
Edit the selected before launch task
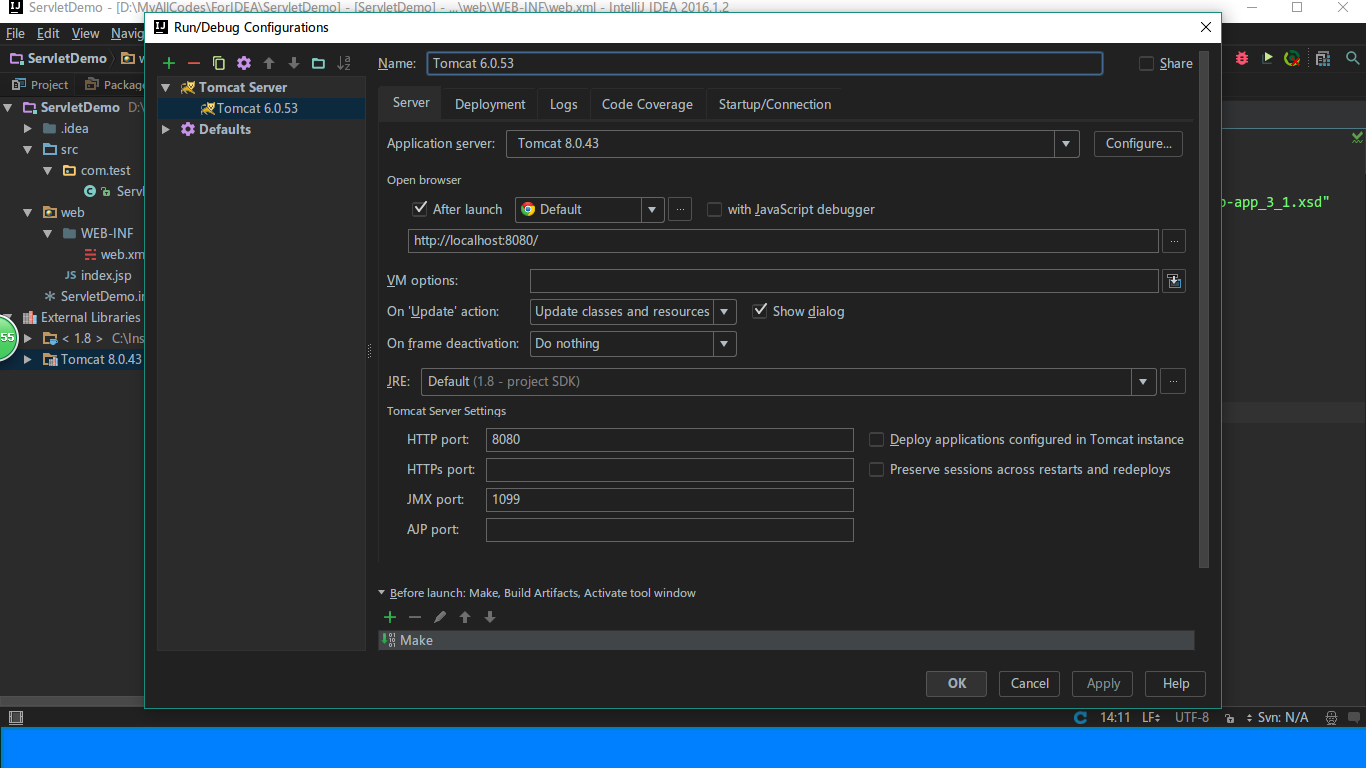[440, 617]
